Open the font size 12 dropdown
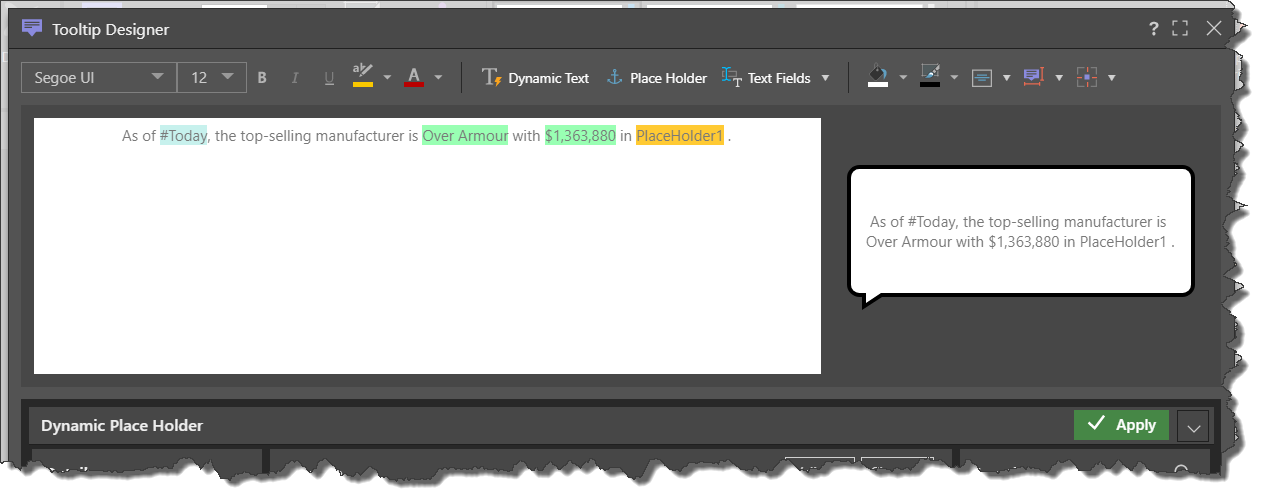This screenshot has height=501, width=1268. 211,78
